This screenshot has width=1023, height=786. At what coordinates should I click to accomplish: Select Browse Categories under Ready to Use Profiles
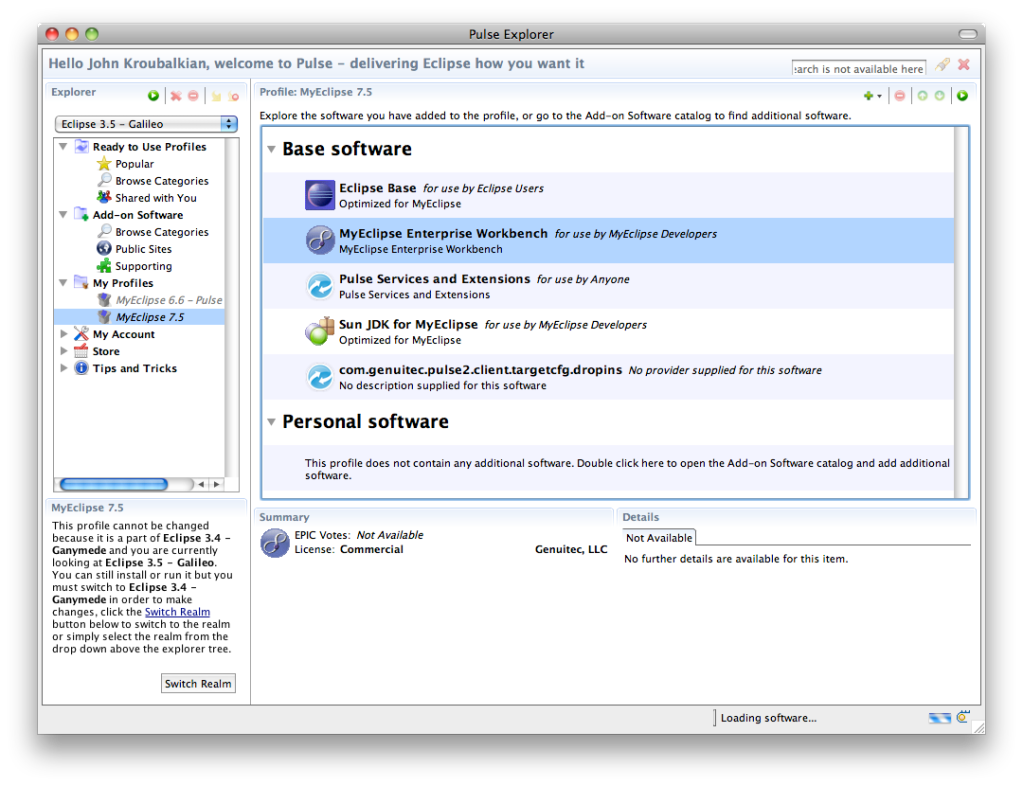(162, 181)
